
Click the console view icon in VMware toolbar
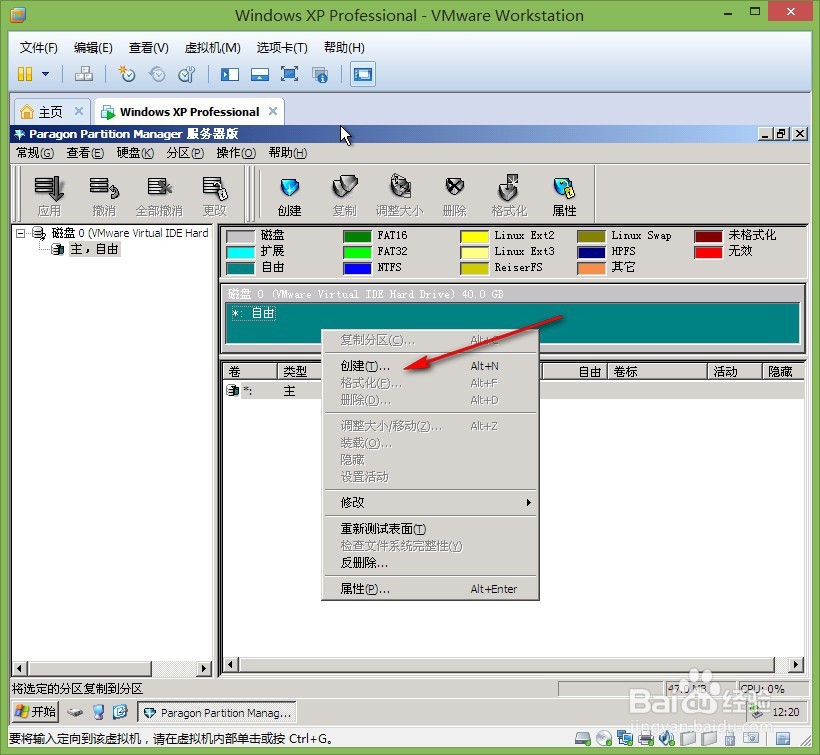(x=362, y=74)
